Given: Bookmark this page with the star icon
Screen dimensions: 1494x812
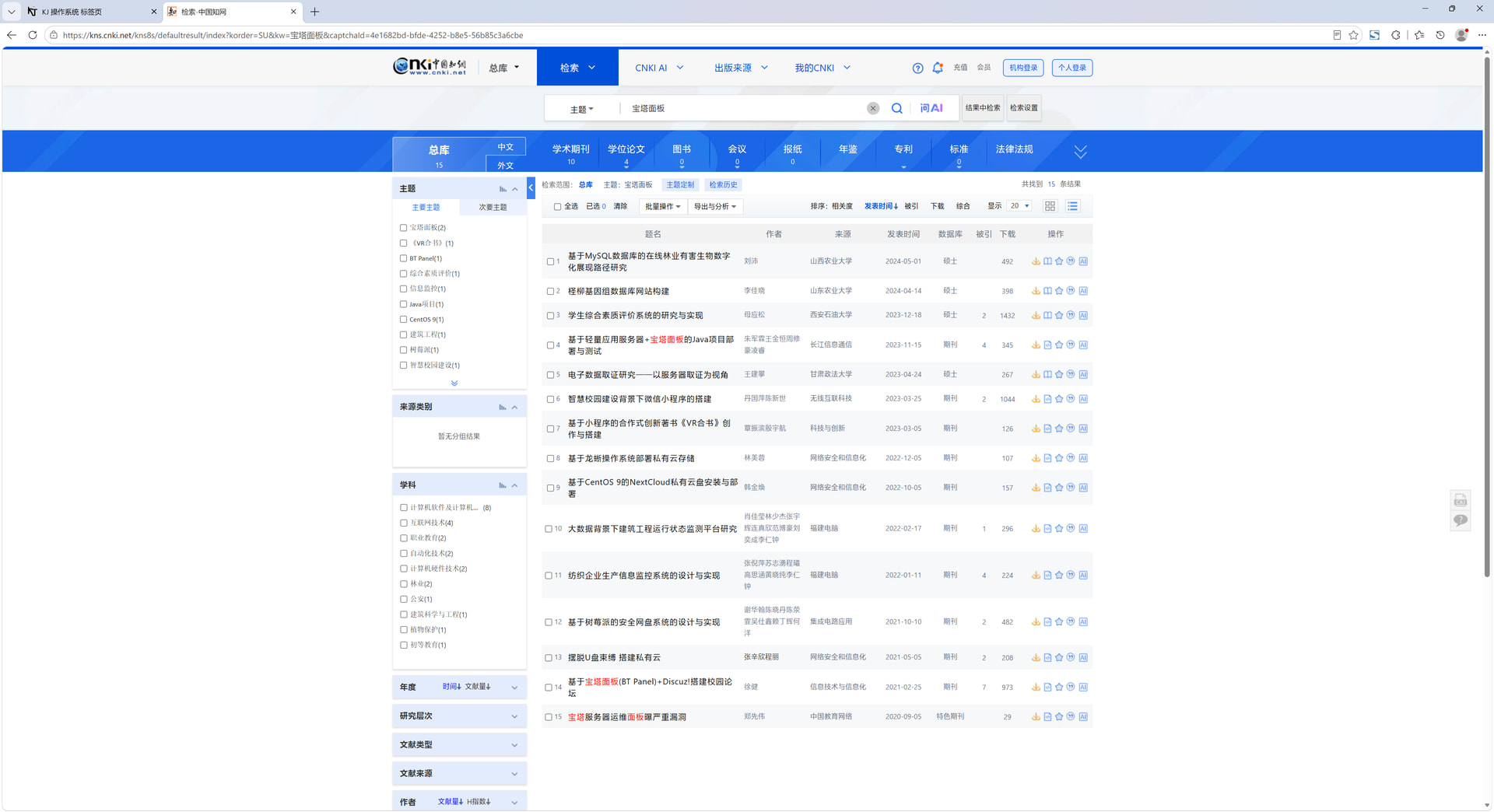Looking at the screenshot, I should coord(1353,35).
